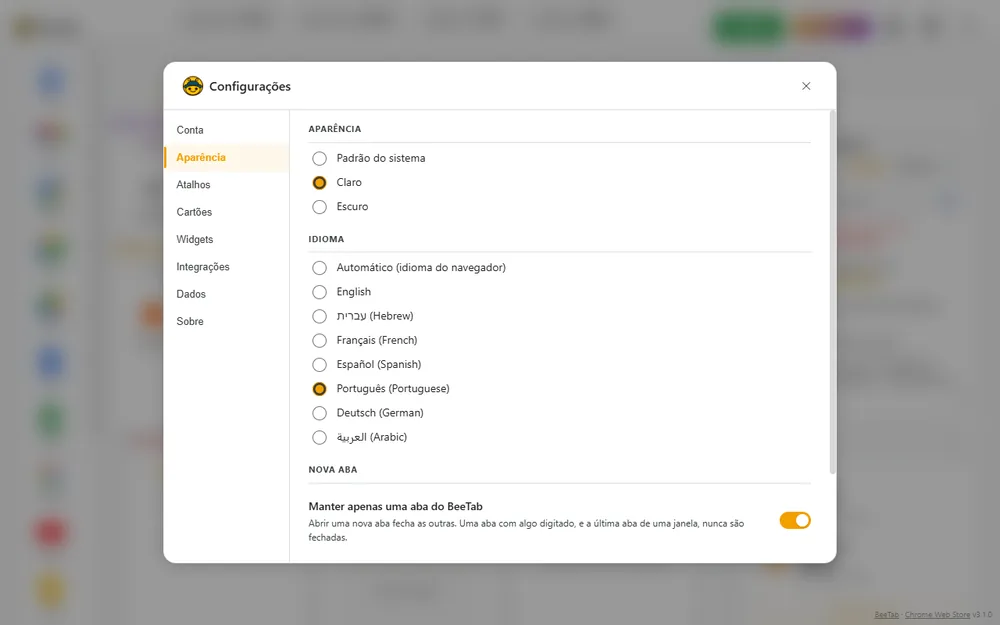Click the settings dialog vertical scrollbar

pos(832,292)
